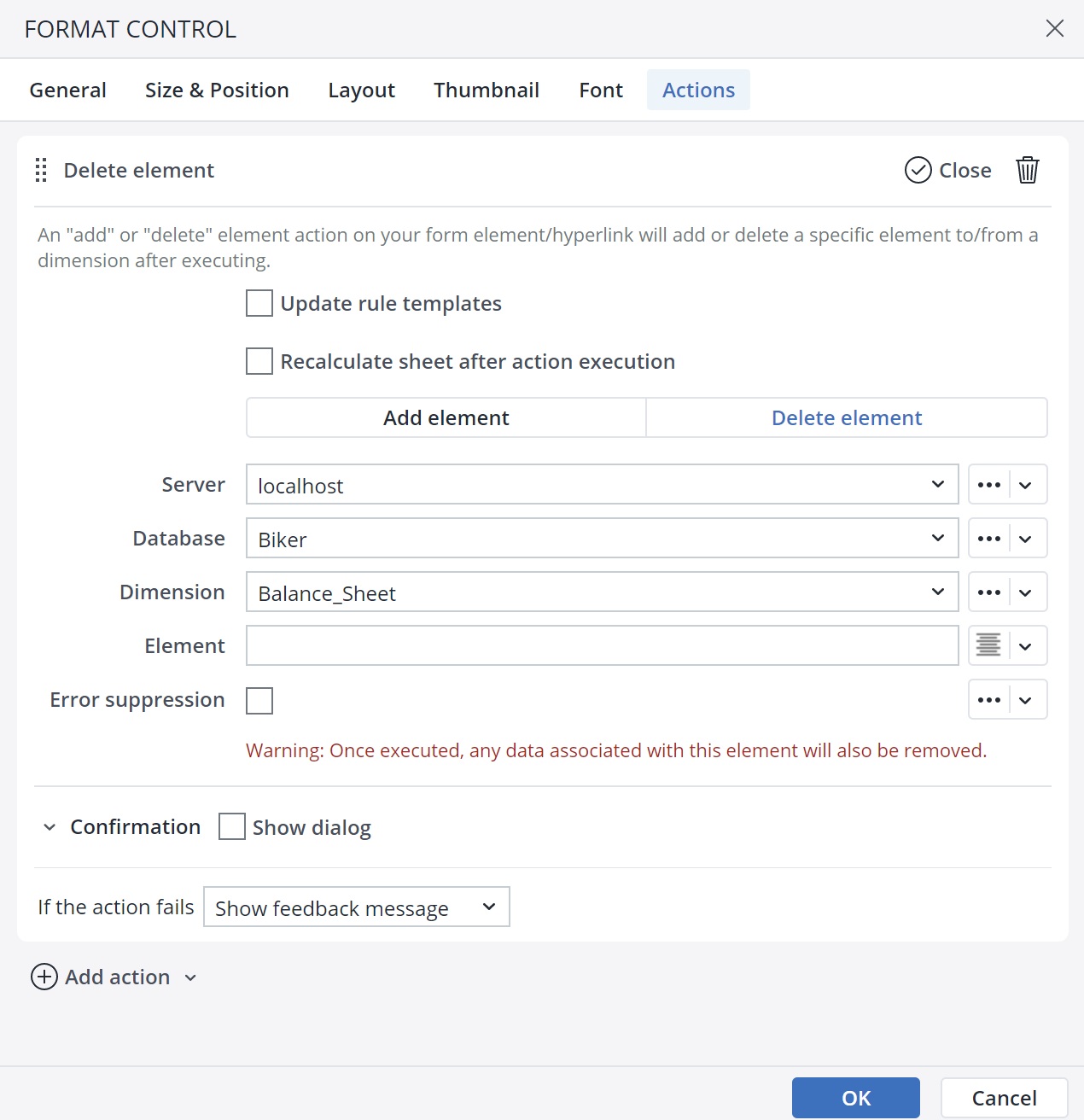Click the drag handle beside Delete element
Viewport: 1084px width, 1120px height.
(40, 170)
